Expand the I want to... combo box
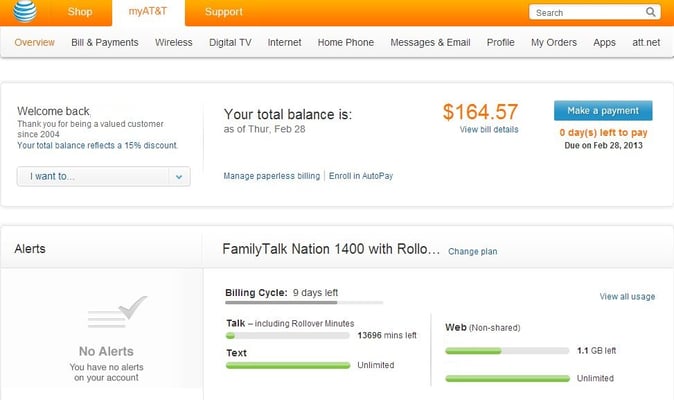The image size is (674, 400). click(x=104, y=177)
